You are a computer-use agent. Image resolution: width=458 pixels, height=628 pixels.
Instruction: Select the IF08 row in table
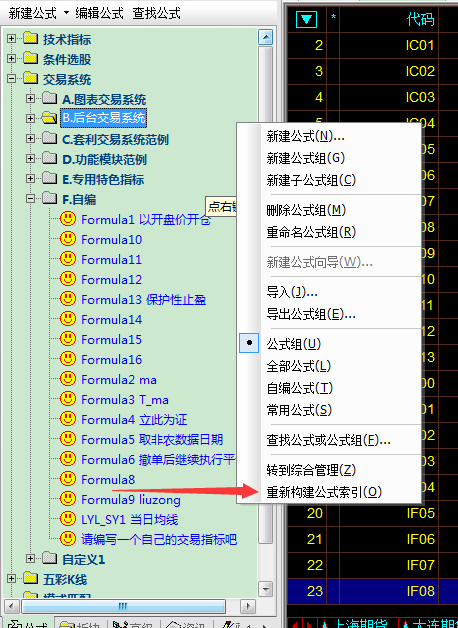coord(373,590)
